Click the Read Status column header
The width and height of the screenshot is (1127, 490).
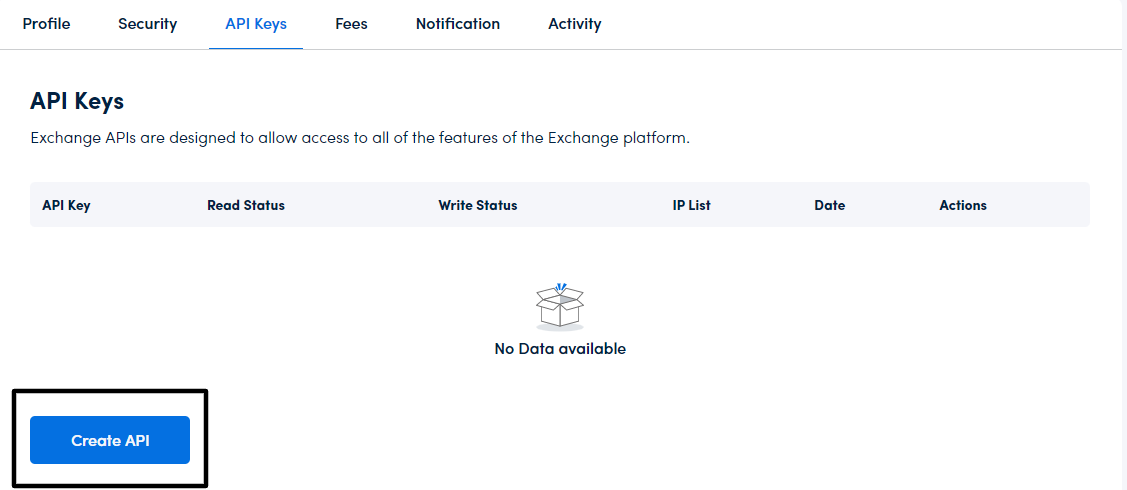coord(246,205)
